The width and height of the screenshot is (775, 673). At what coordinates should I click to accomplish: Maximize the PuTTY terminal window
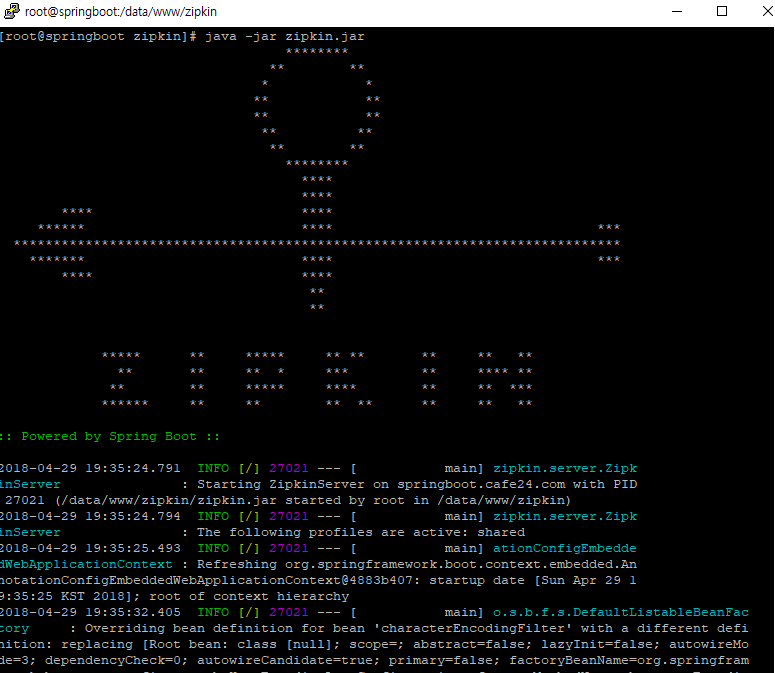(x=722, y=11)
